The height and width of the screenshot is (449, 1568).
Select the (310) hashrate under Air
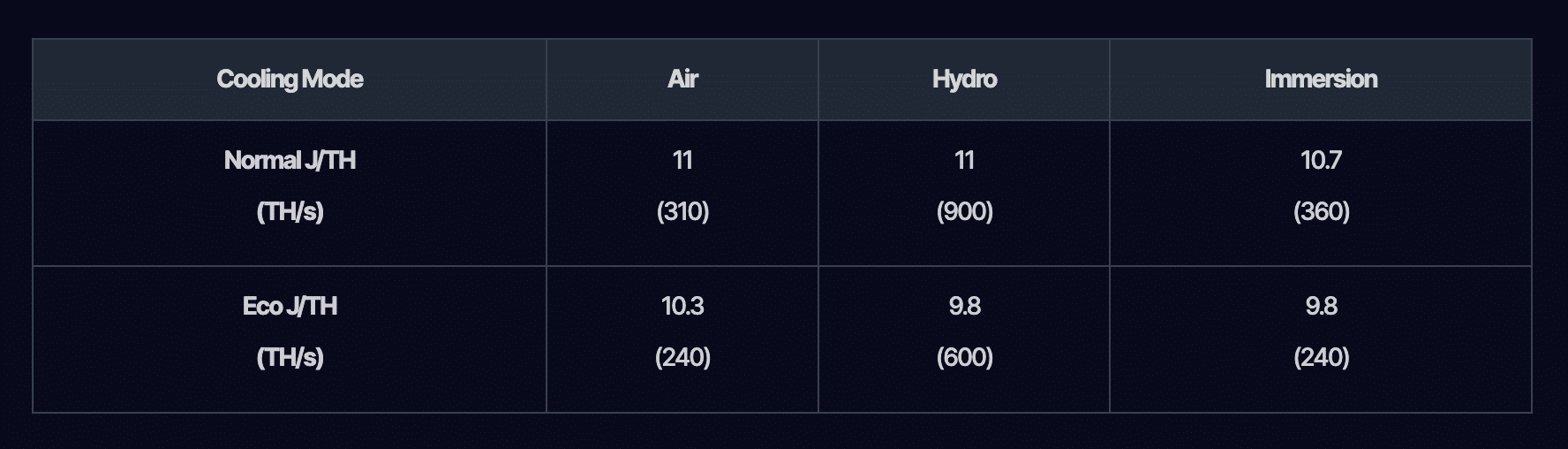[682, 211]
